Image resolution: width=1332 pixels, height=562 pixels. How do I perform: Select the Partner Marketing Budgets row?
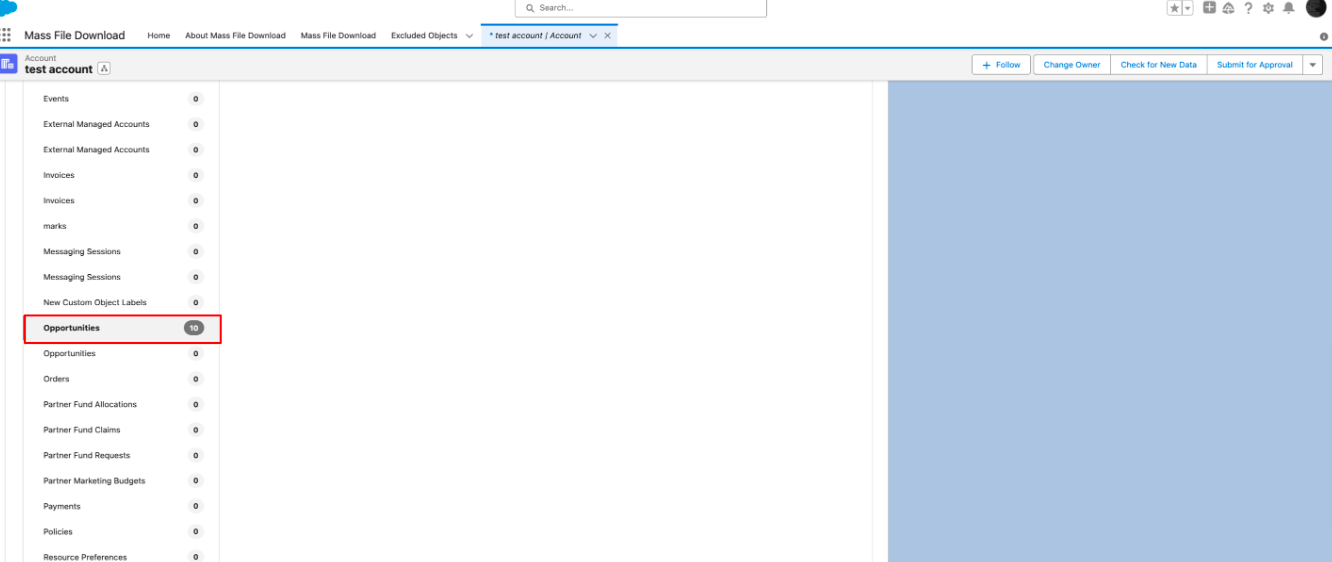click(122, 481)
